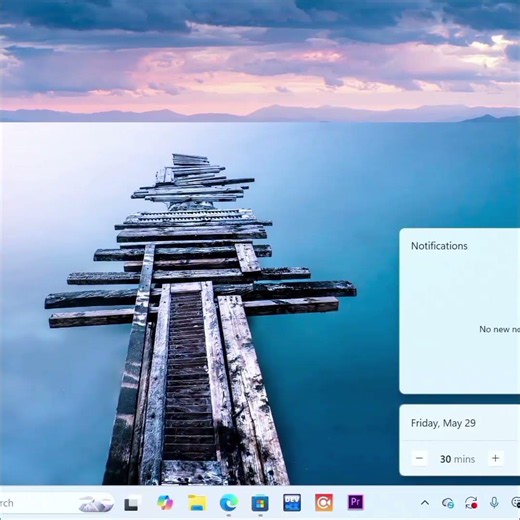This screenshot has height=520, width=520.
Task: Open Microsoft Edge browser
Action: click(229, 503)
